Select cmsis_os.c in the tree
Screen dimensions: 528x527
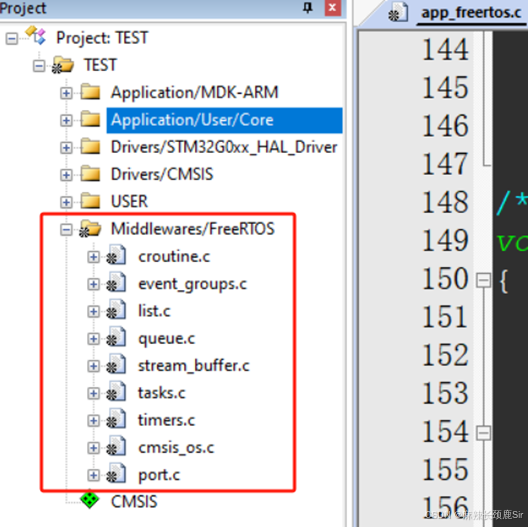click(x=176, y=448)
